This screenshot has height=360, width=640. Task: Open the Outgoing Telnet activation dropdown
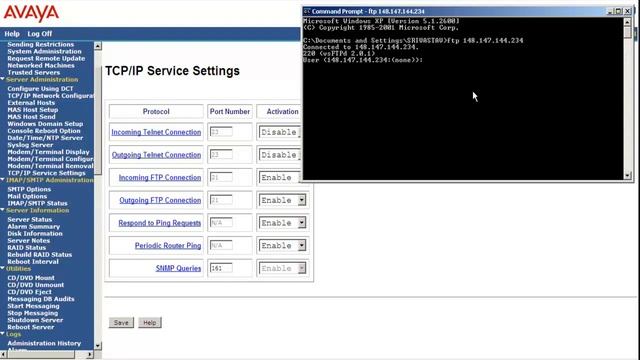(x=280, y=155)
